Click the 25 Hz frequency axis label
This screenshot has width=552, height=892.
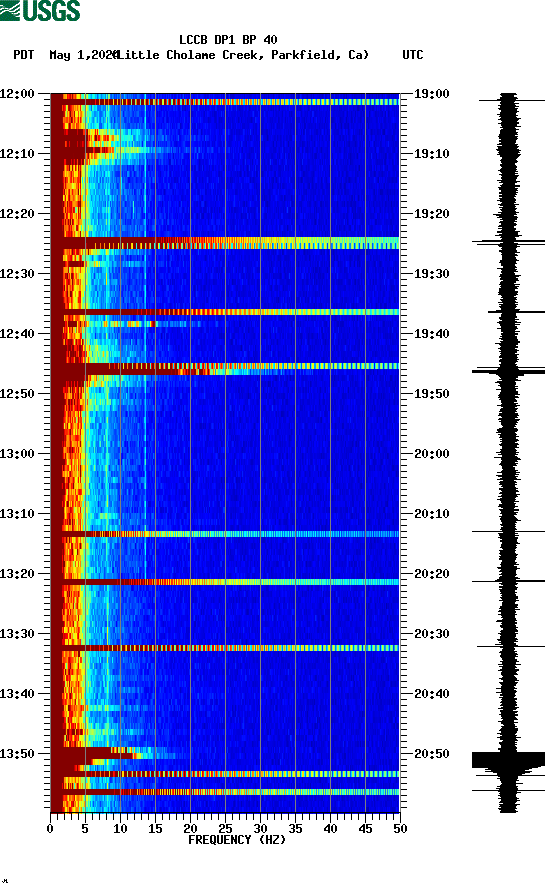click(225, 829)
